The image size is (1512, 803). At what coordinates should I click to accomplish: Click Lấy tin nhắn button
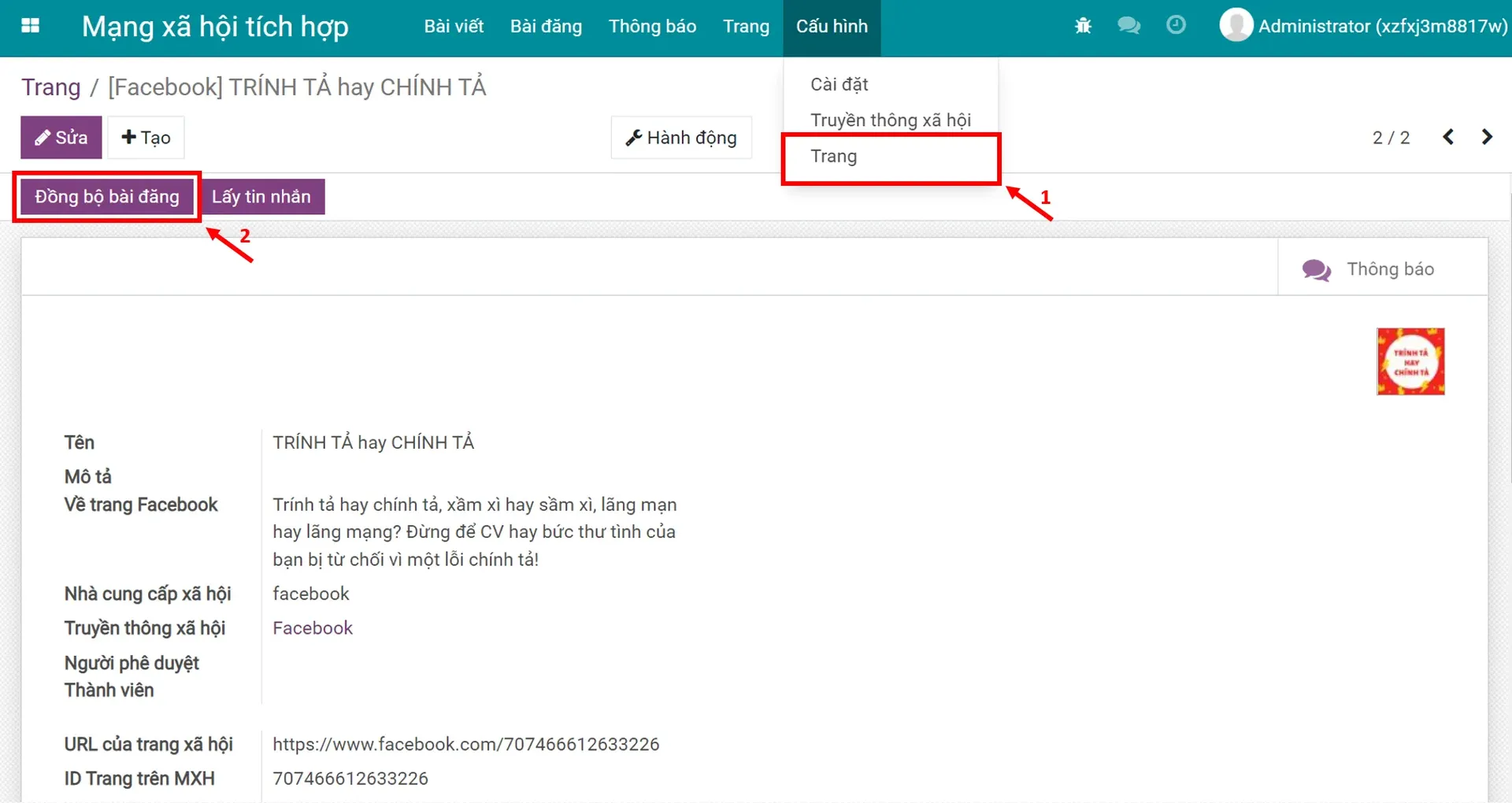[x=261, y=197]
